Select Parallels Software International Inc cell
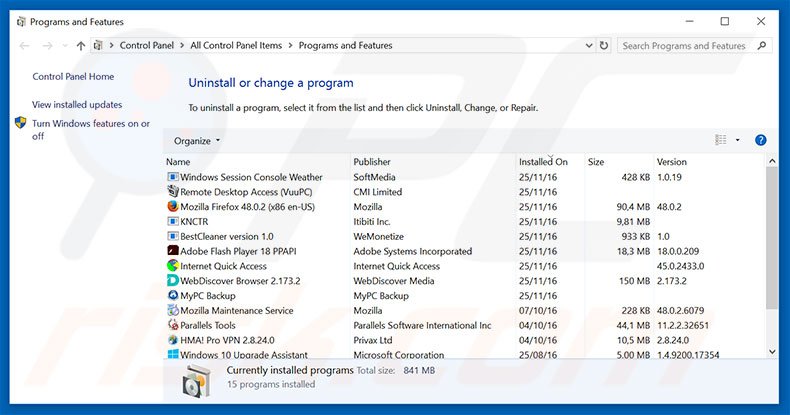 pos(422,325)
